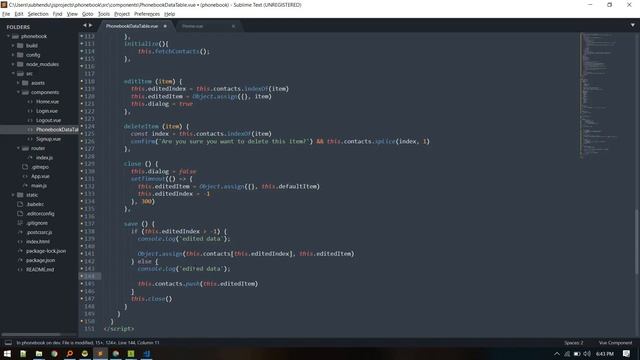Go to next tab arrow
640x360 pixels.
coord(91,25)
